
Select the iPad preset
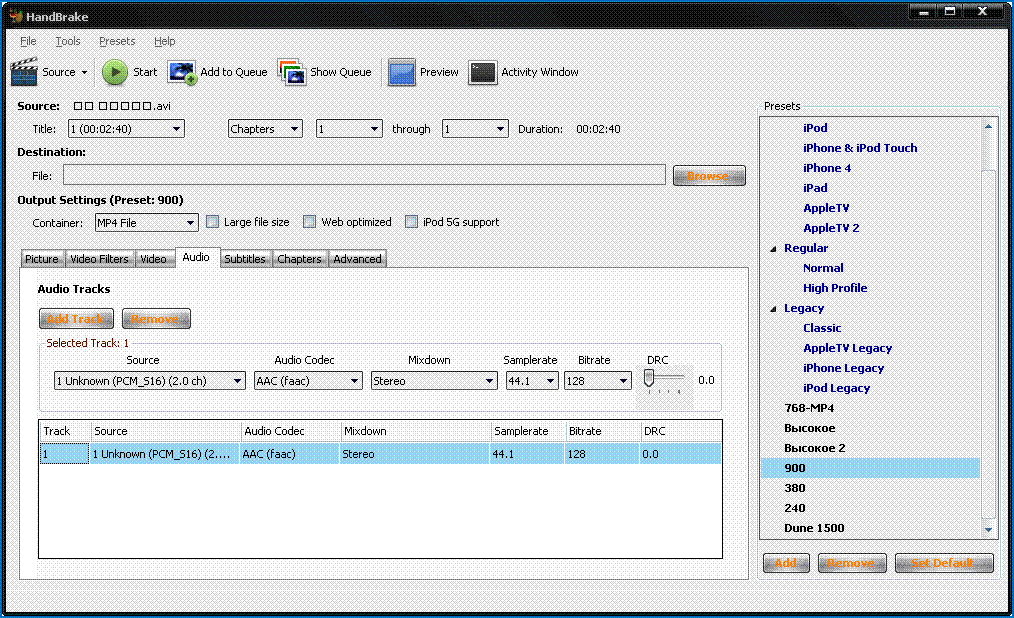[x=815, y=188]
